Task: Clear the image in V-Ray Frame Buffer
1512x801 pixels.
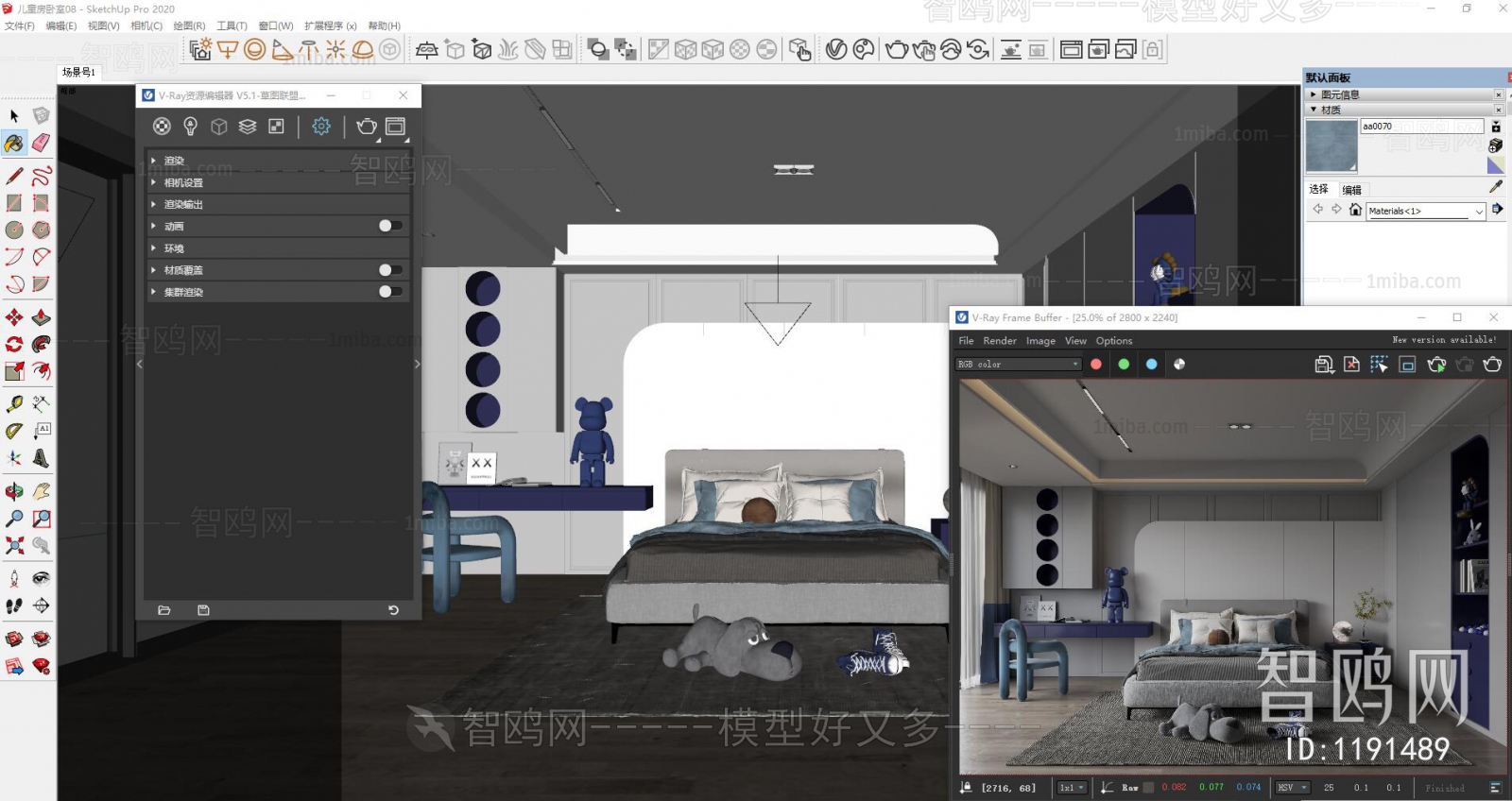Action: tap(1351, 365)
